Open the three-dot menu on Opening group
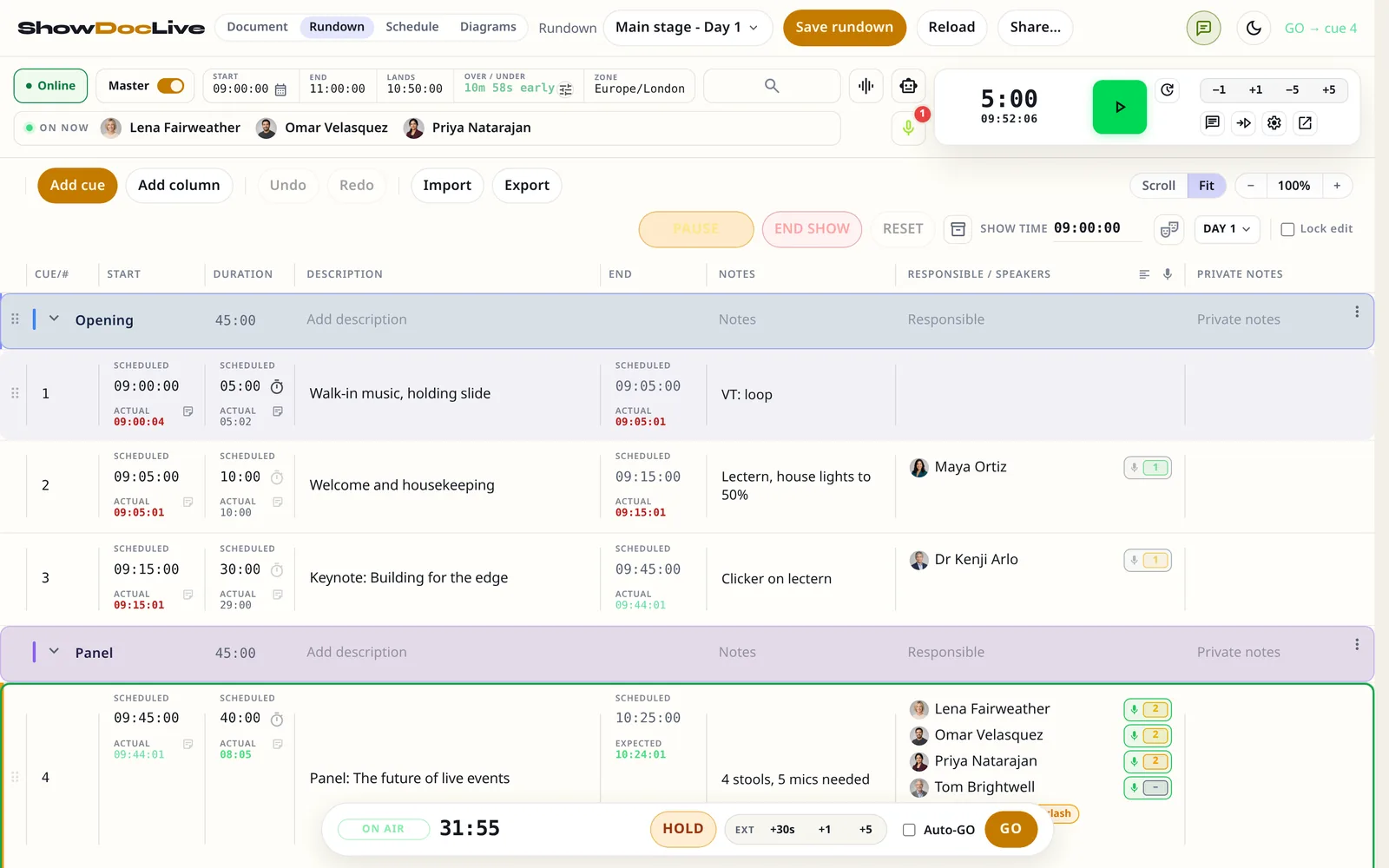 click(x=1357, y=312)
